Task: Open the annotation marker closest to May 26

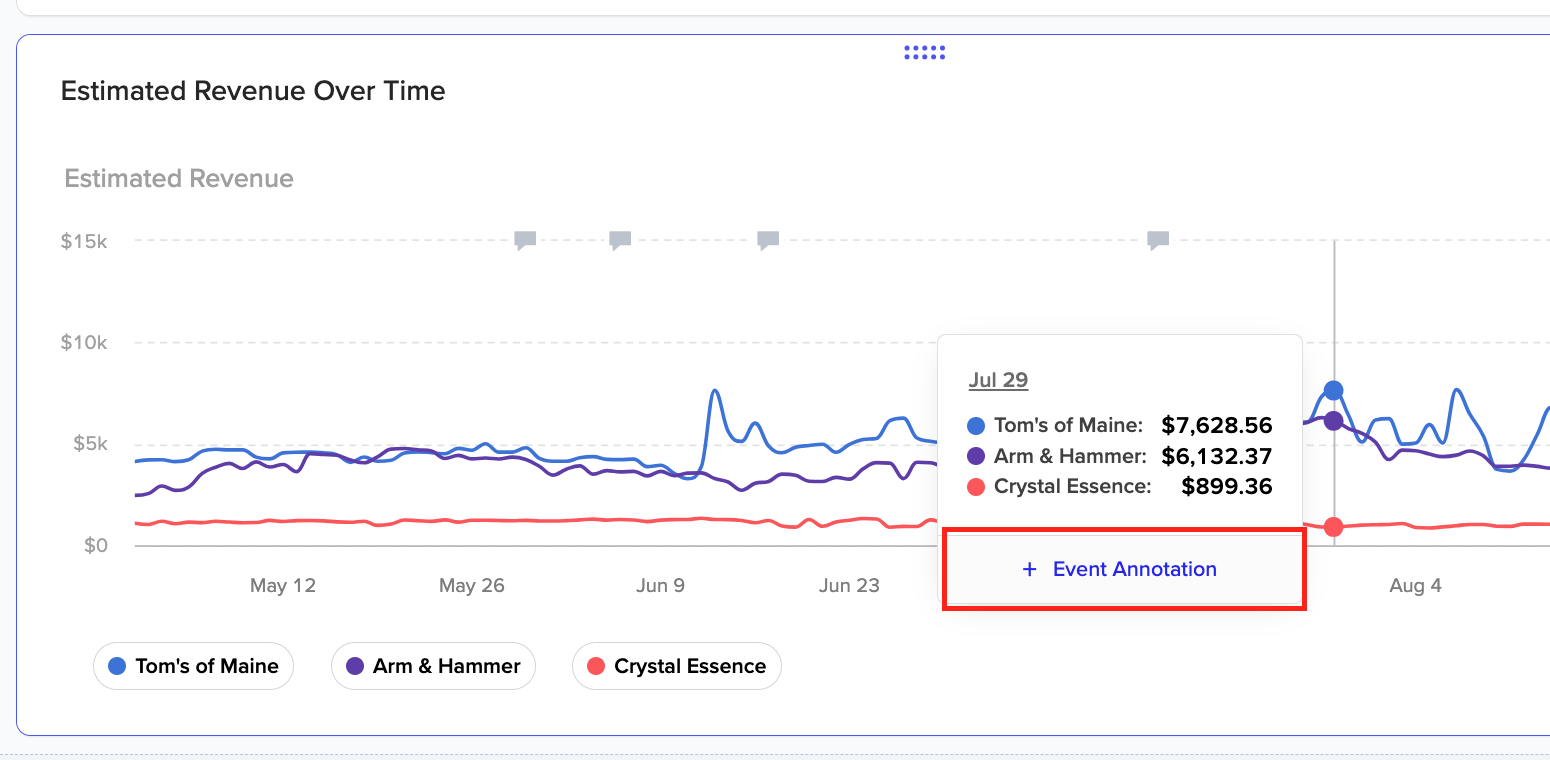Action: pos(525,240)
